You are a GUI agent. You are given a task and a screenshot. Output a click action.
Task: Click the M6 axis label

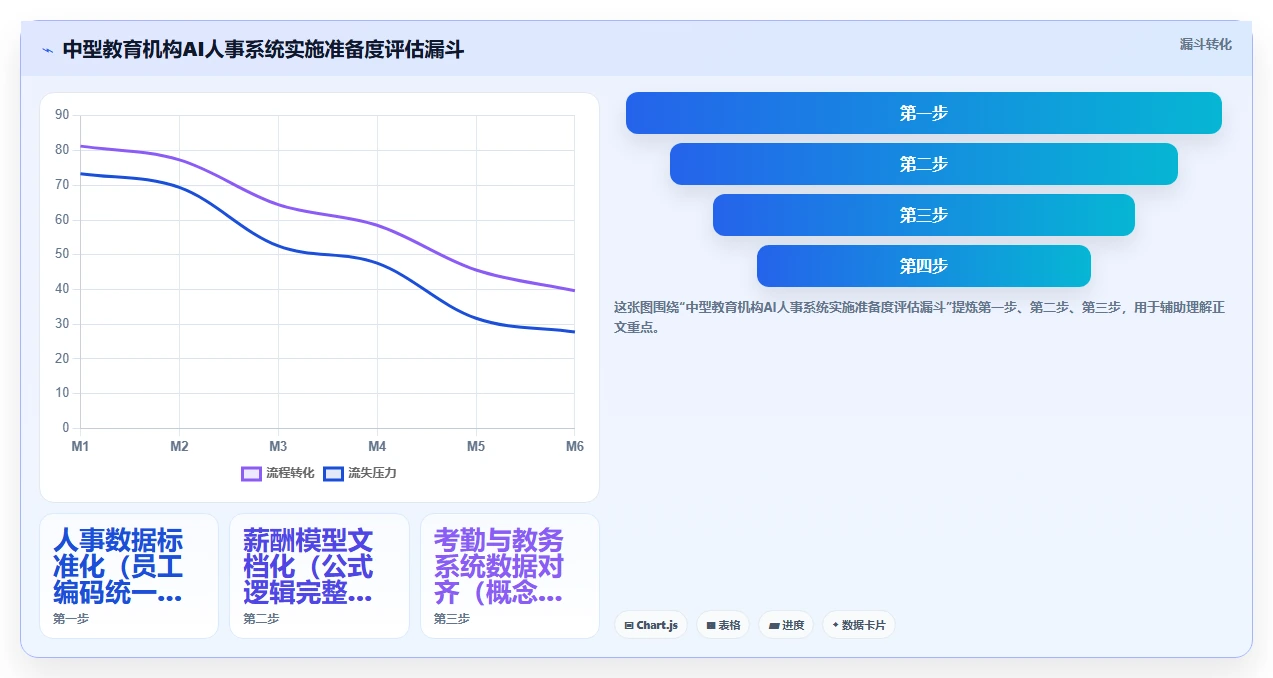575,446
